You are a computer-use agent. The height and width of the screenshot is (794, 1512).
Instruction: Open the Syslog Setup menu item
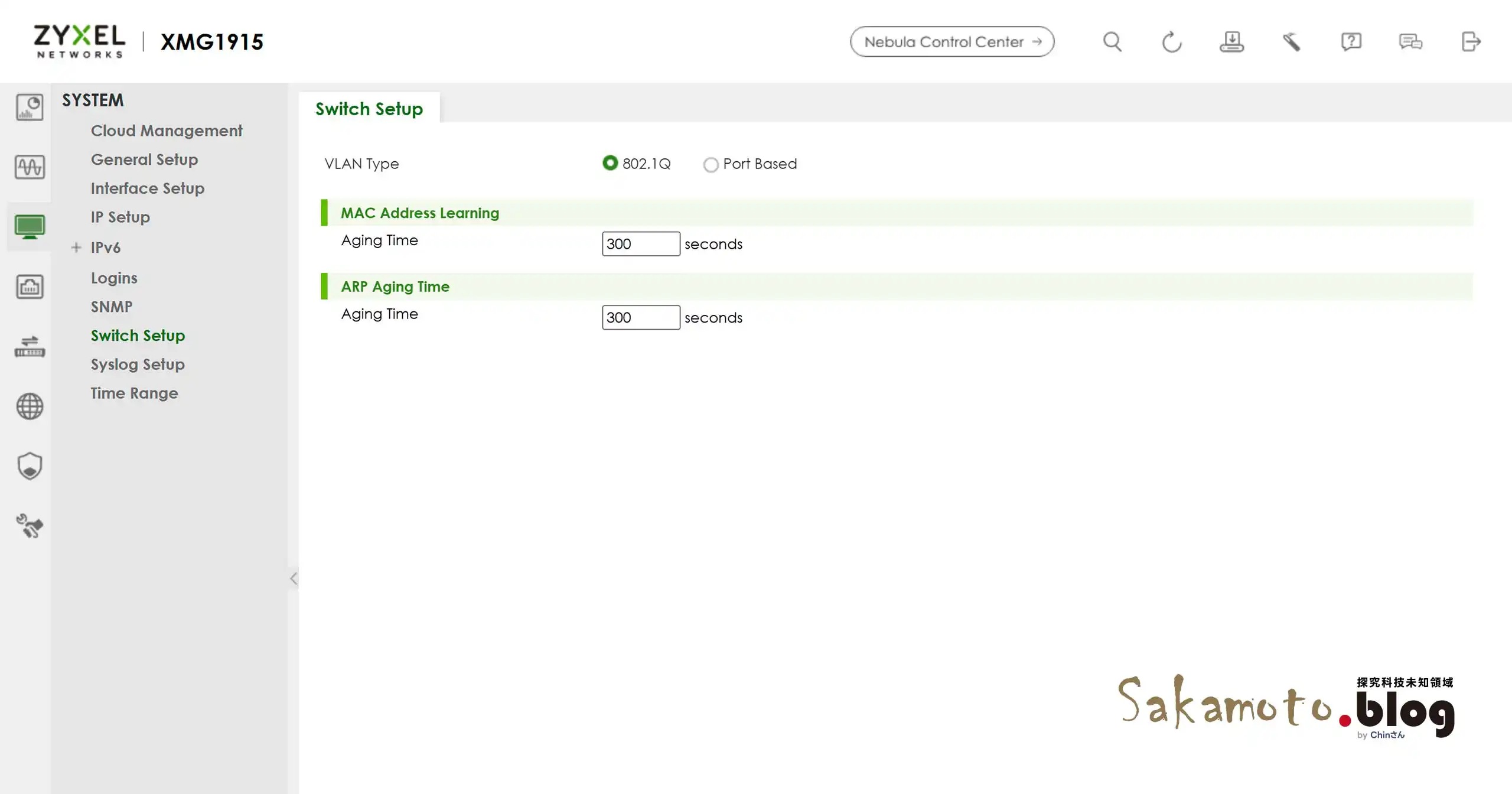pos(138,364)
